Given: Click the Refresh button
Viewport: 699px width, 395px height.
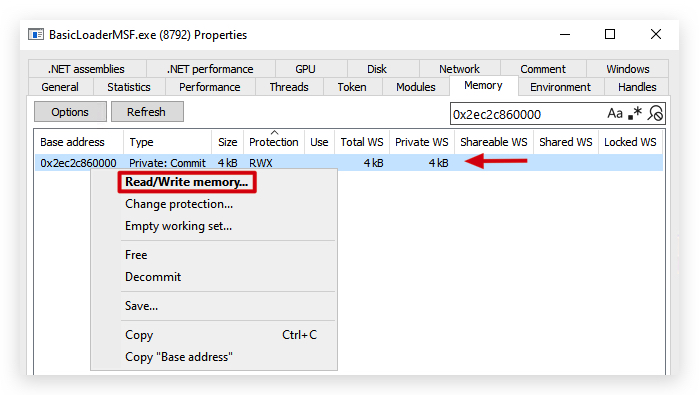Looking at the screenshot, I should click(x=147, y=112).
